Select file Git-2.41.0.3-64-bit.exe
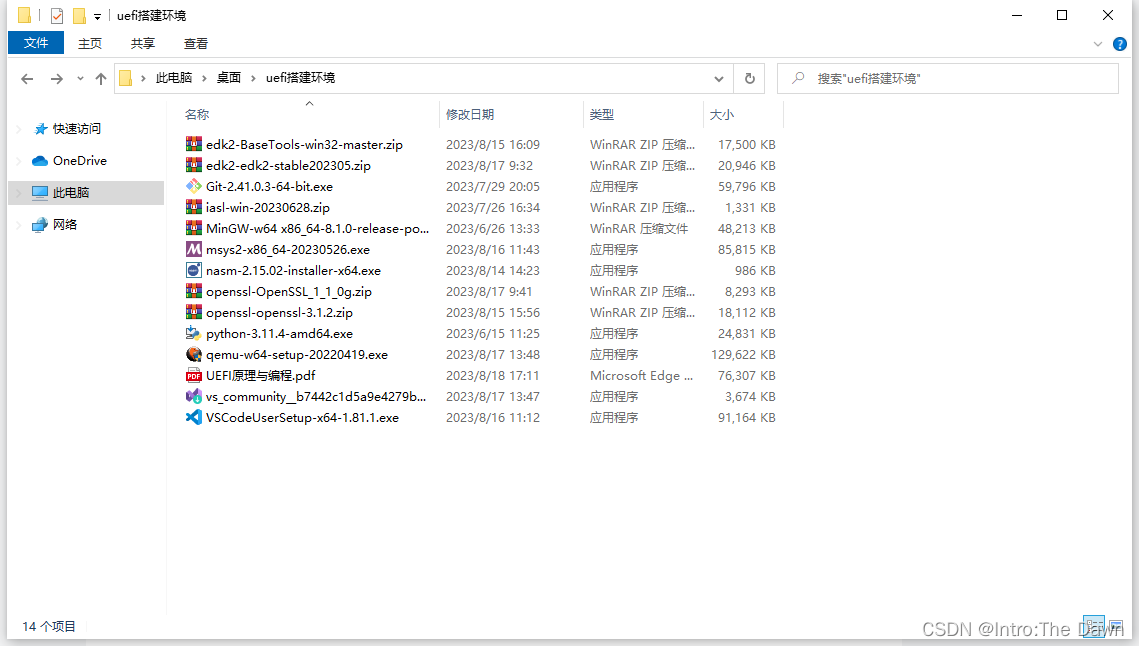 269,187
